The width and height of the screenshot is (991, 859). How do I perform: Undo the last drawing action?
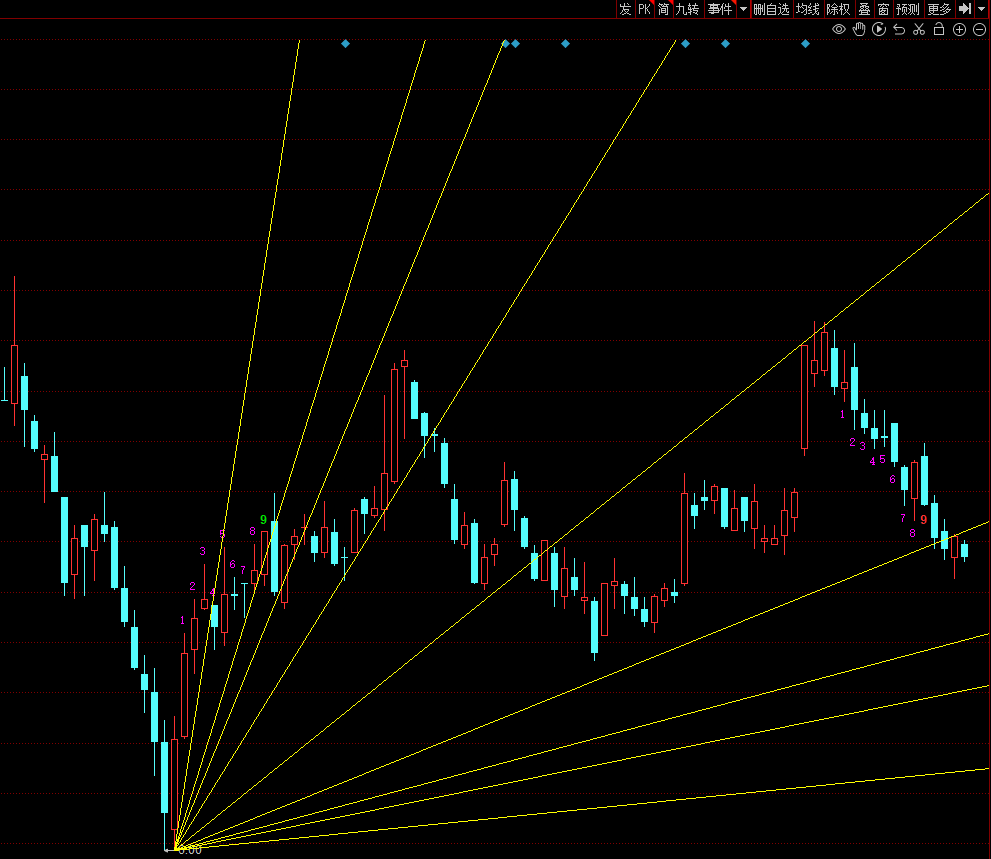[x=899, y=29]
